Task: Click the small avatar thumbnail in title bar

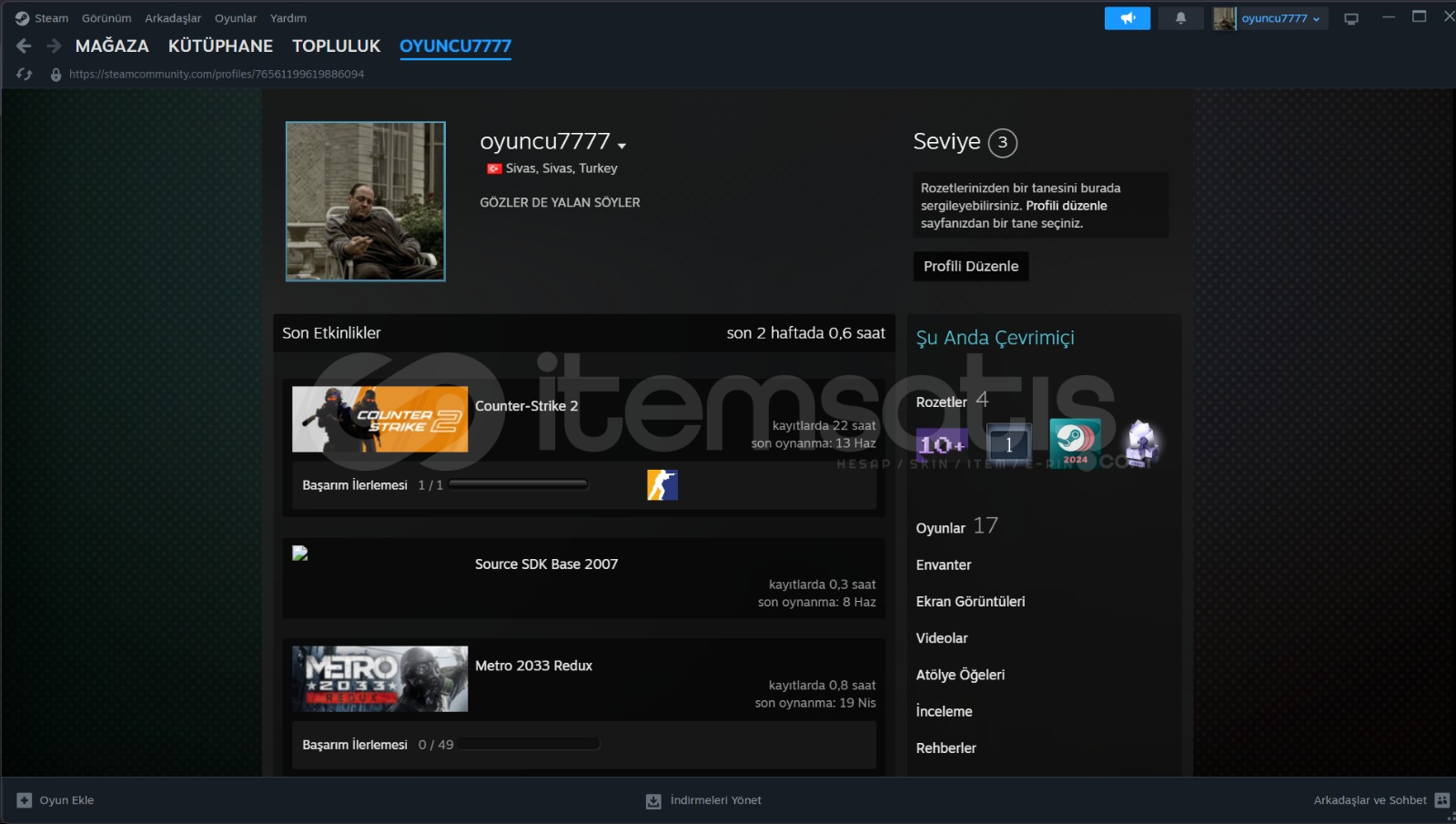Action: [1224, 18]
